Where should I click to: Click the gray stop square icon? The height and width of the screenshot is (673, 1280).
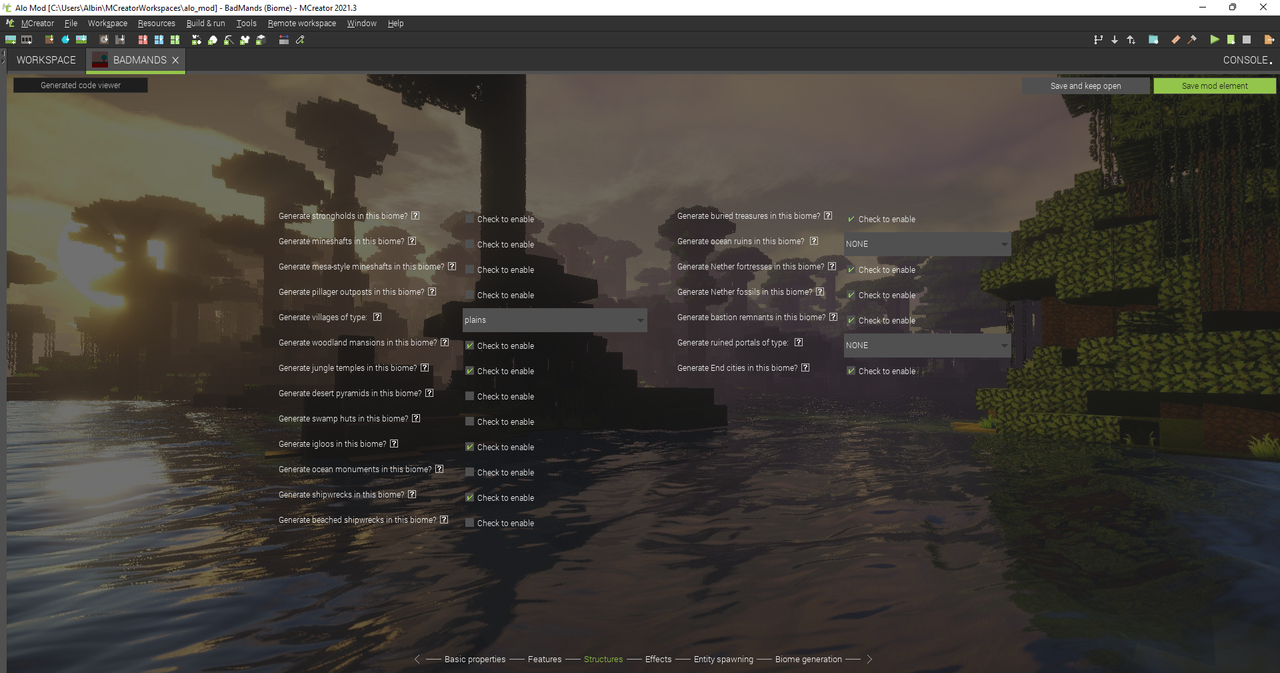tap(1246, 40)
